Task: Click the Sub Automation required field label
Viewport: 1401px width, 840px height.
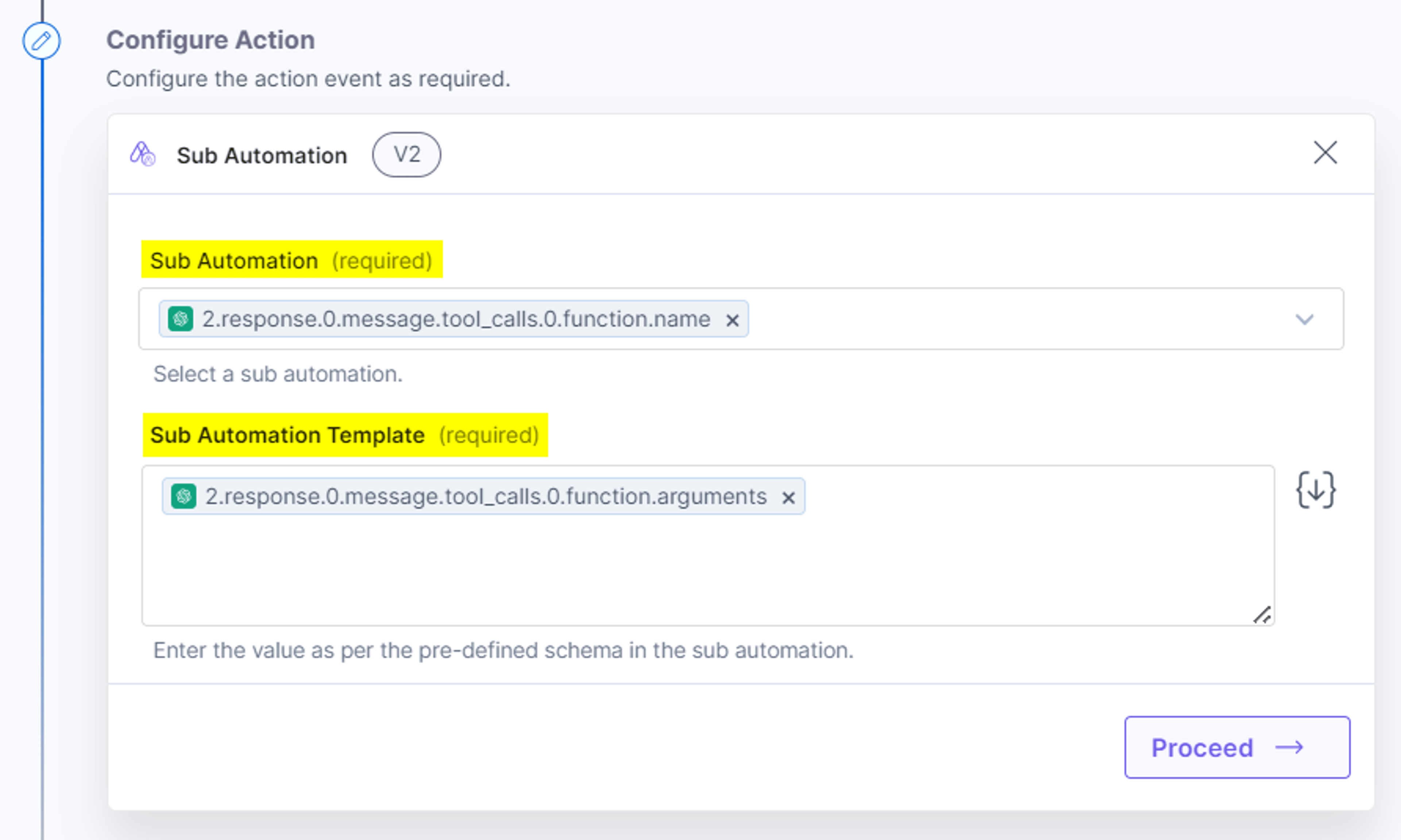Action: [292, 260]
